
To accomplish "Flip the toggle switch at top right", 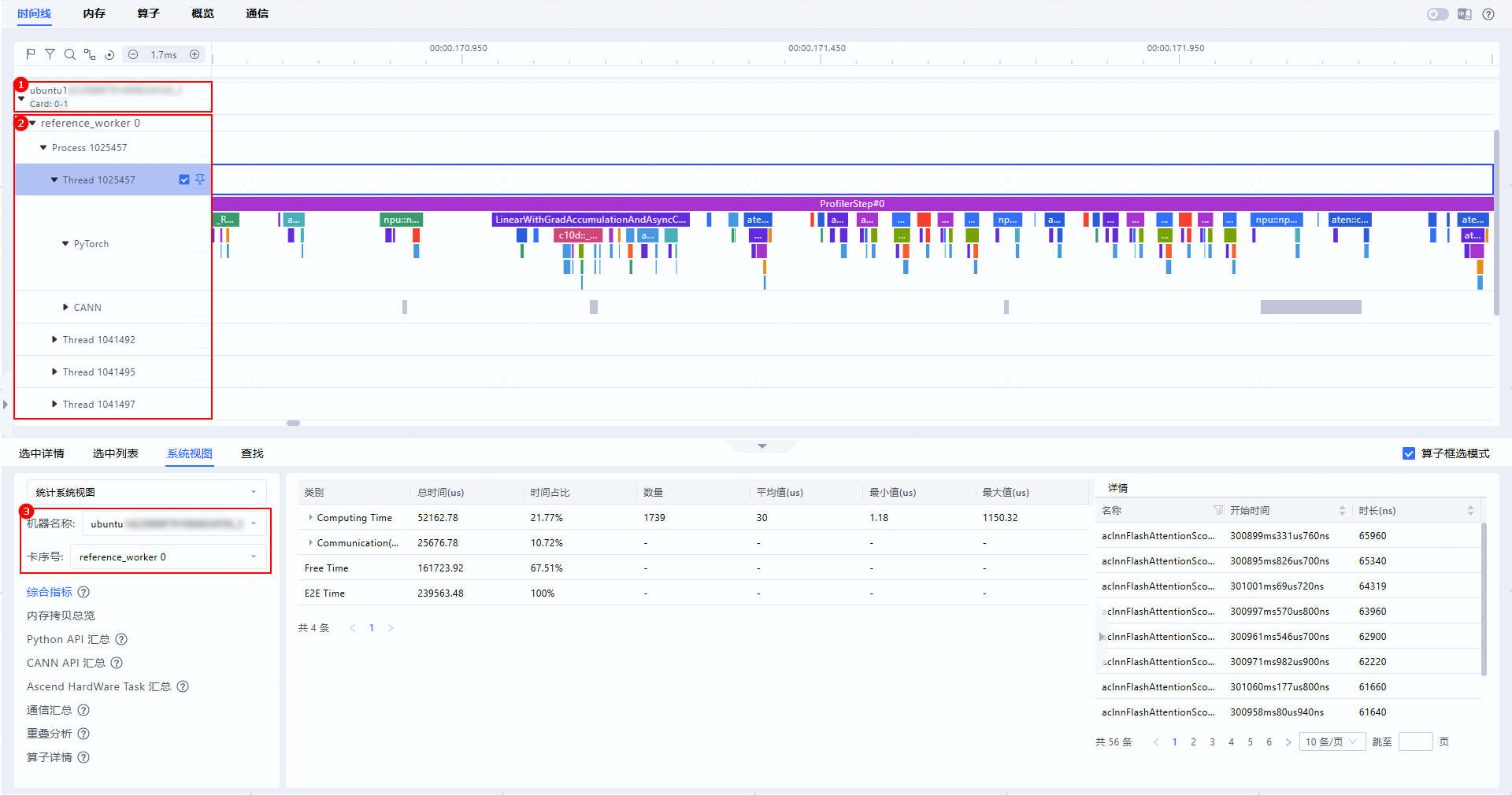I will click(x=1438, y=14).
